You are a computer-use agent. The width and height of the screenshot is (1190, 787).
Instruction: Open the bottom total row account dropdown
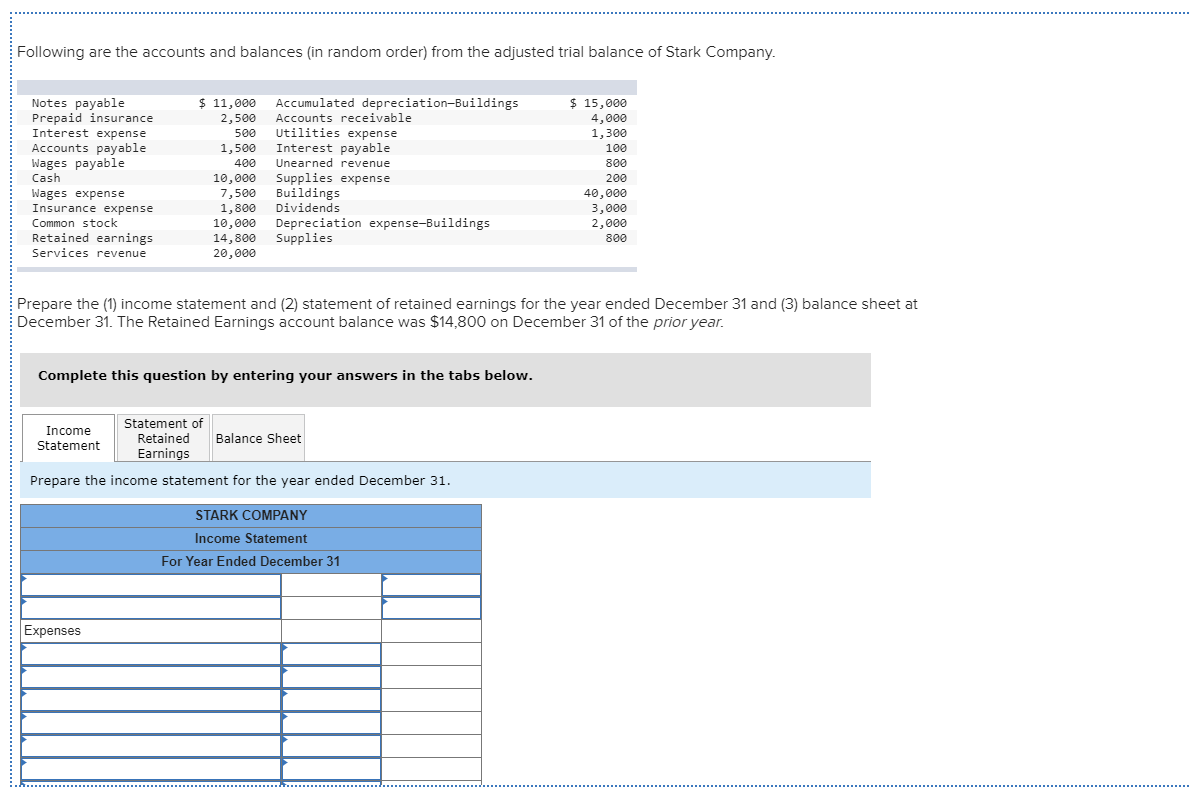pyautogui.click(x=150, y=781)
